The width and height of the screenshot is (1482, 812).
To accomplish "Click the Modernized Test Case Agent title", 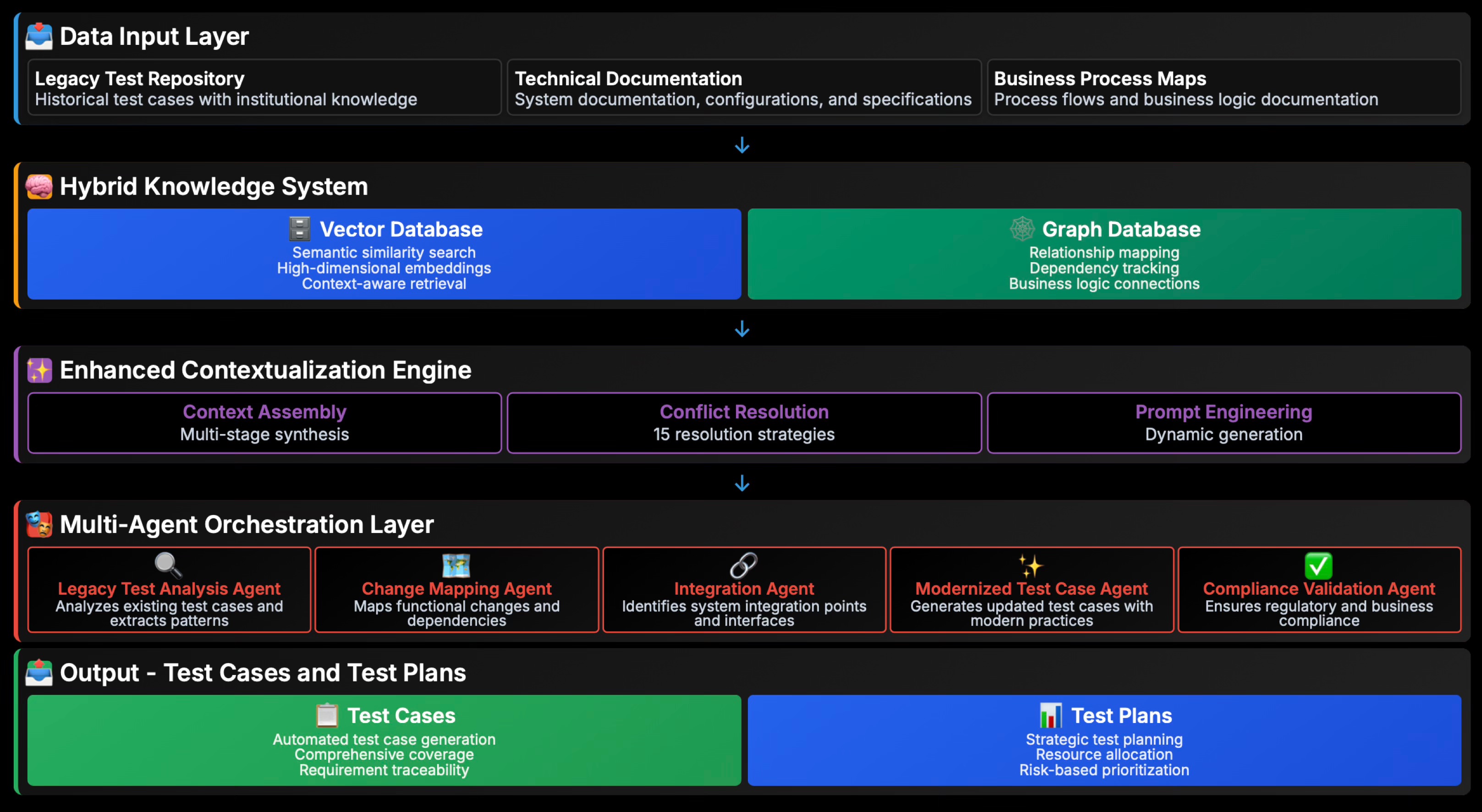I will pyautogui.click(x=1031, y=589).
